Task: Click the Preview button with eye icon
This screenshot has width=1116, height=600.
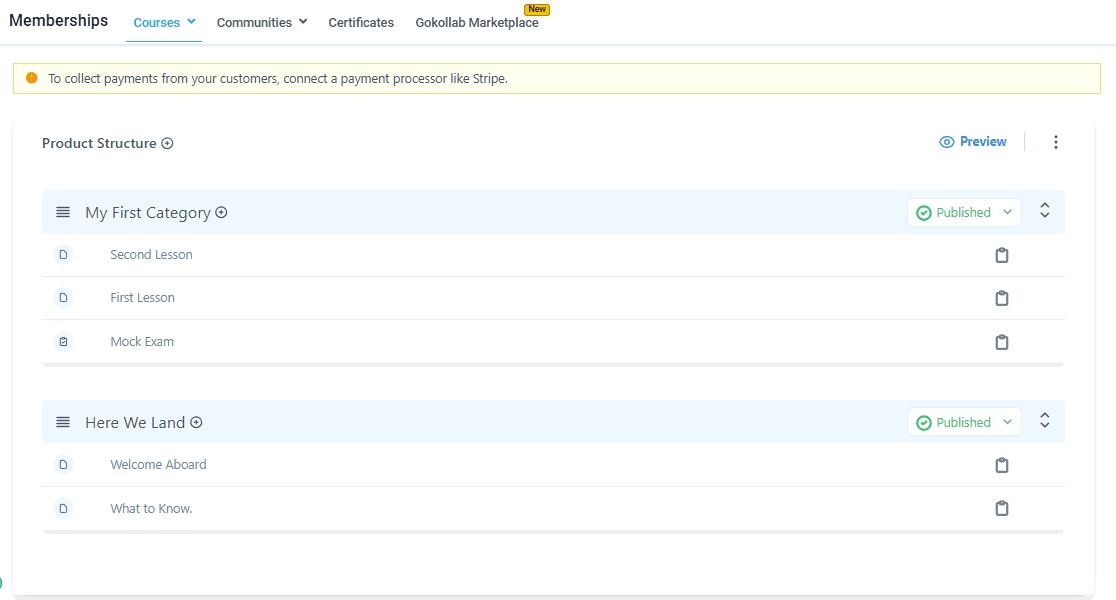Action: pyautogui.click(x=973, y=142)
